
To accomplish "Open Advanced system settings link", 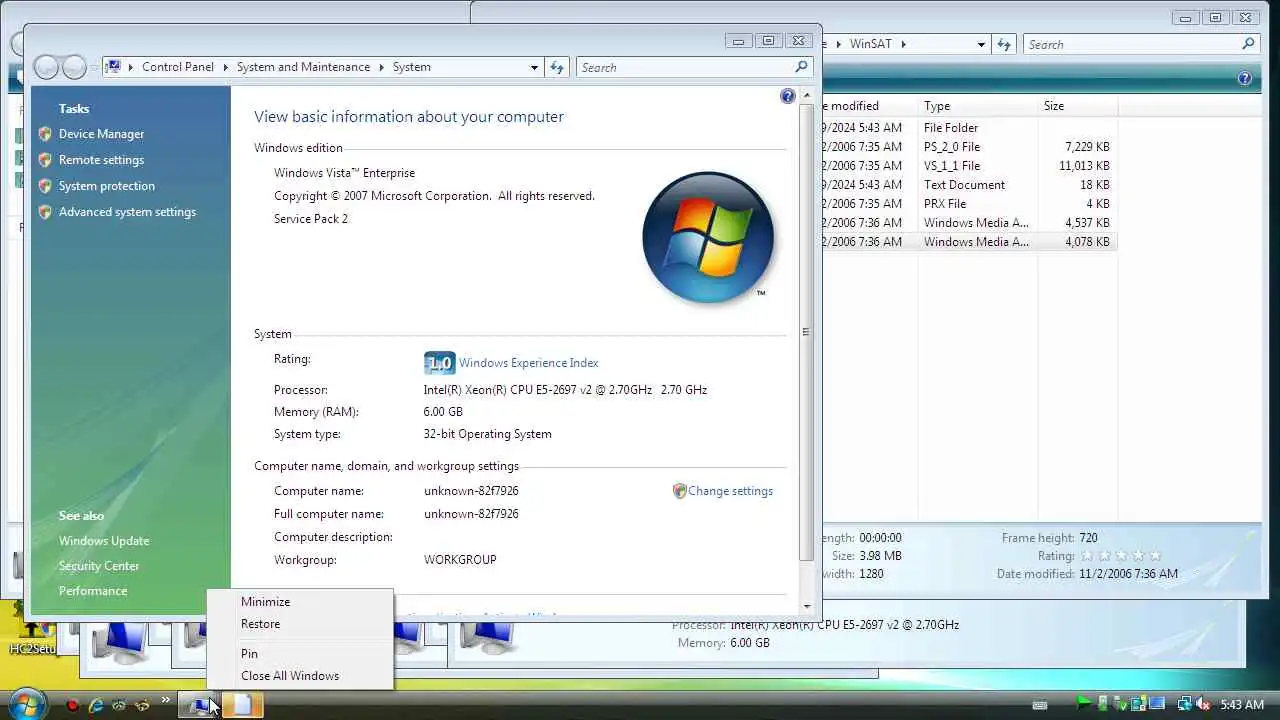I will [x=127, y=212].
